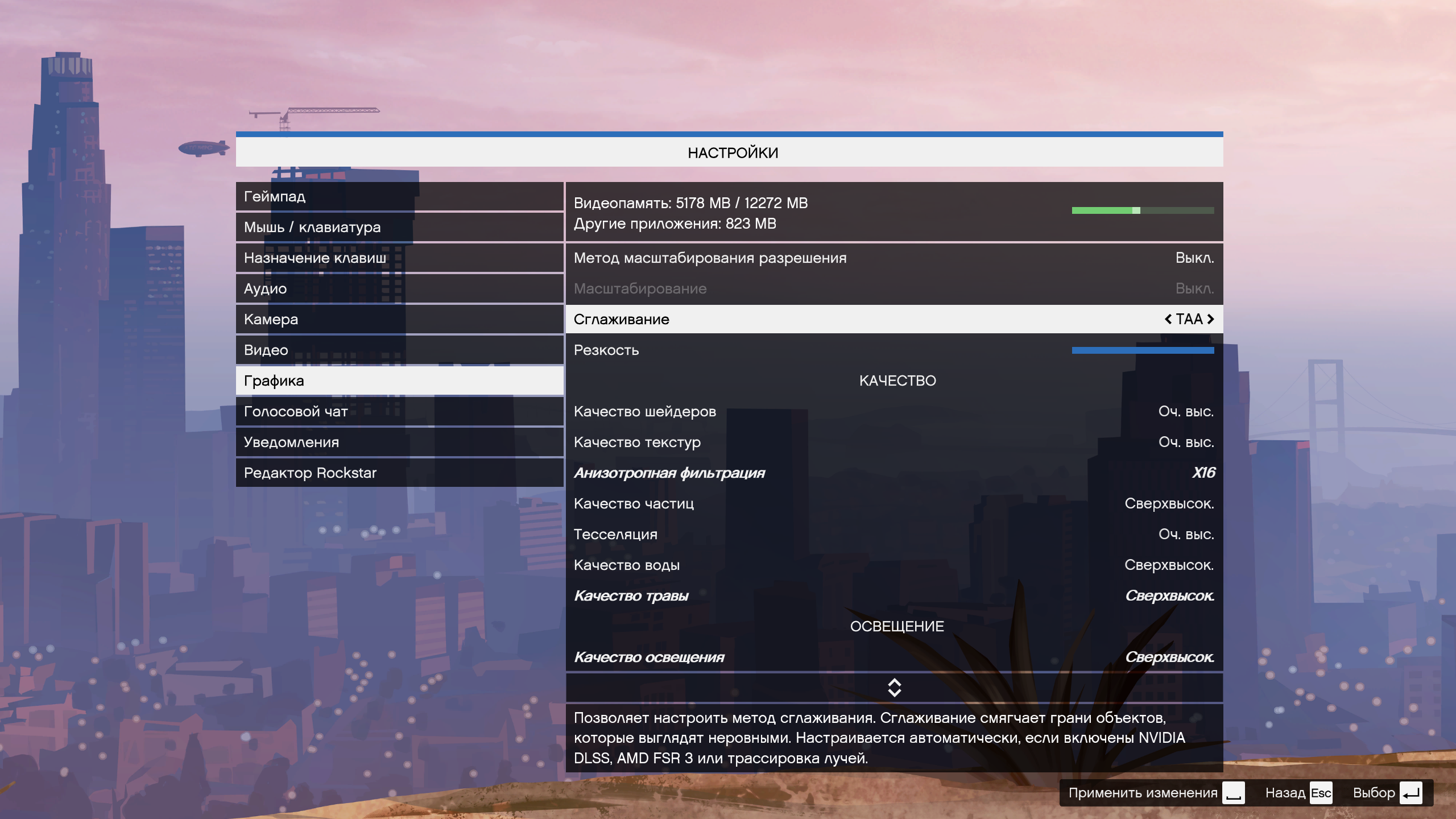
Task: Click Сверхвысок. value for Качество воды
Action: (1169, 565)
